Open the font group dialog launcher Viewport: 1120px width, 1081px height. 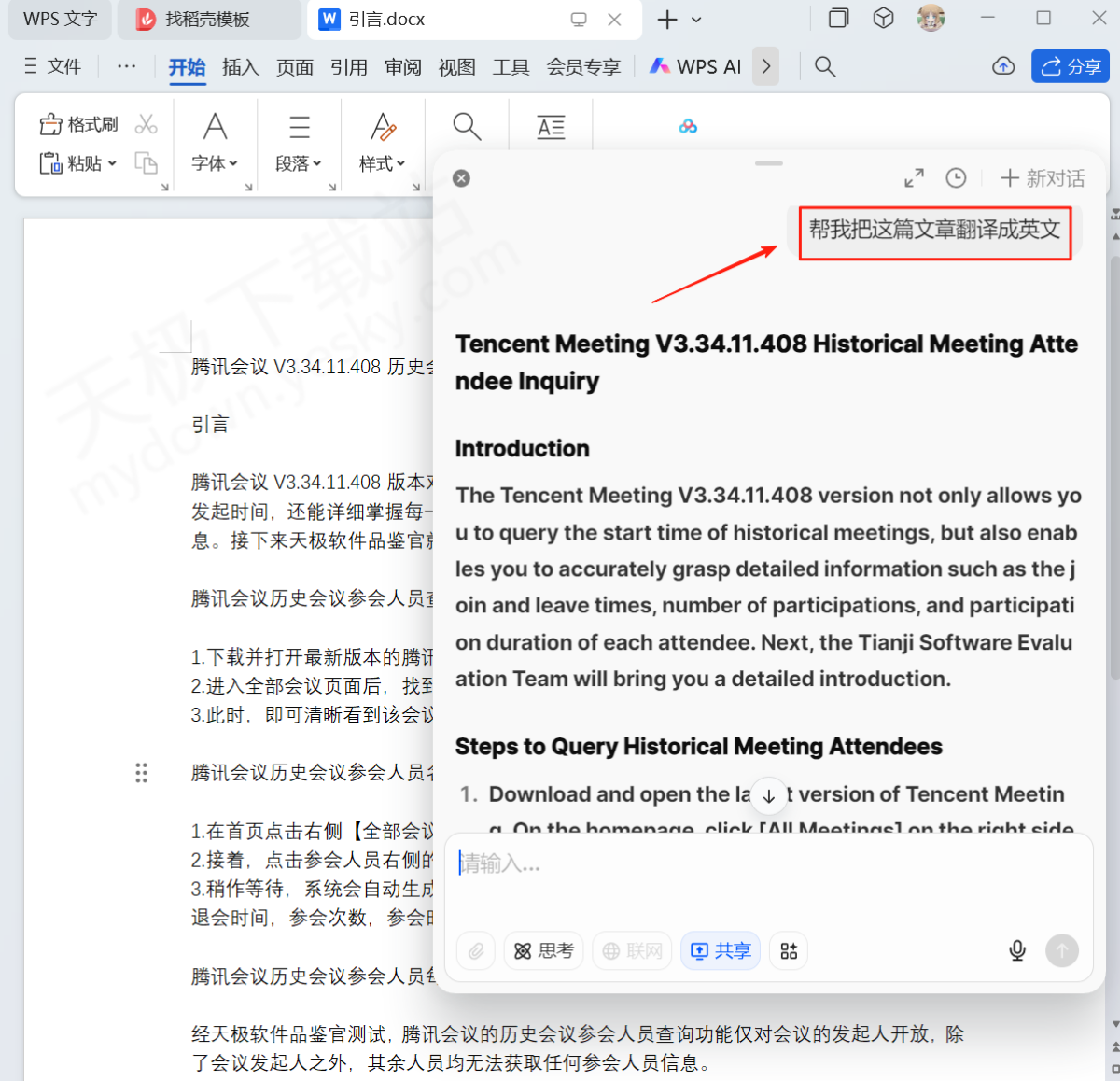point(248,188)
